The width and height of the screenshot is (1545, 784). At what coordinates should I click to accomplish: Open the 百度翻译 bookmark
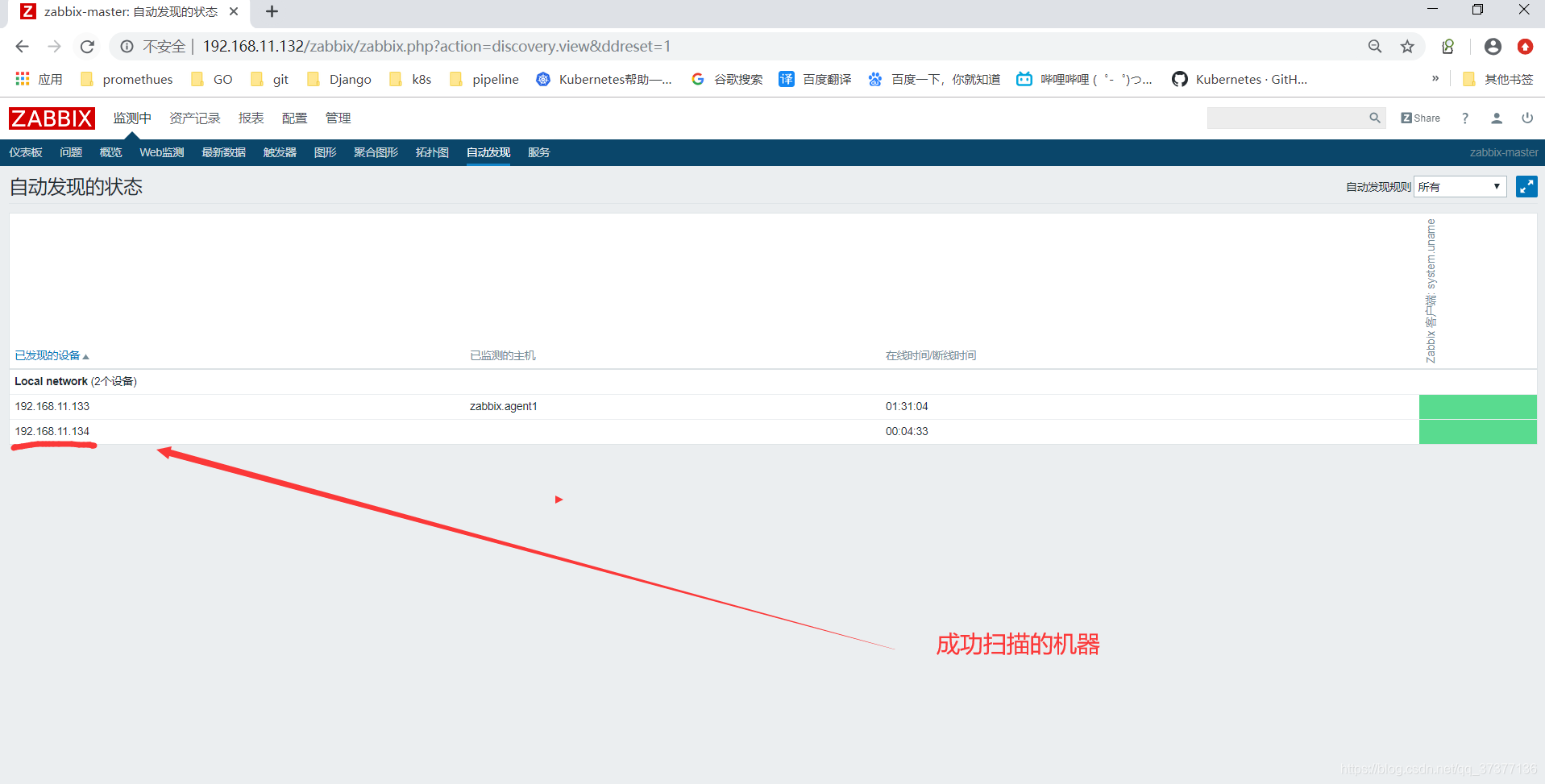(x=815, y=79)
